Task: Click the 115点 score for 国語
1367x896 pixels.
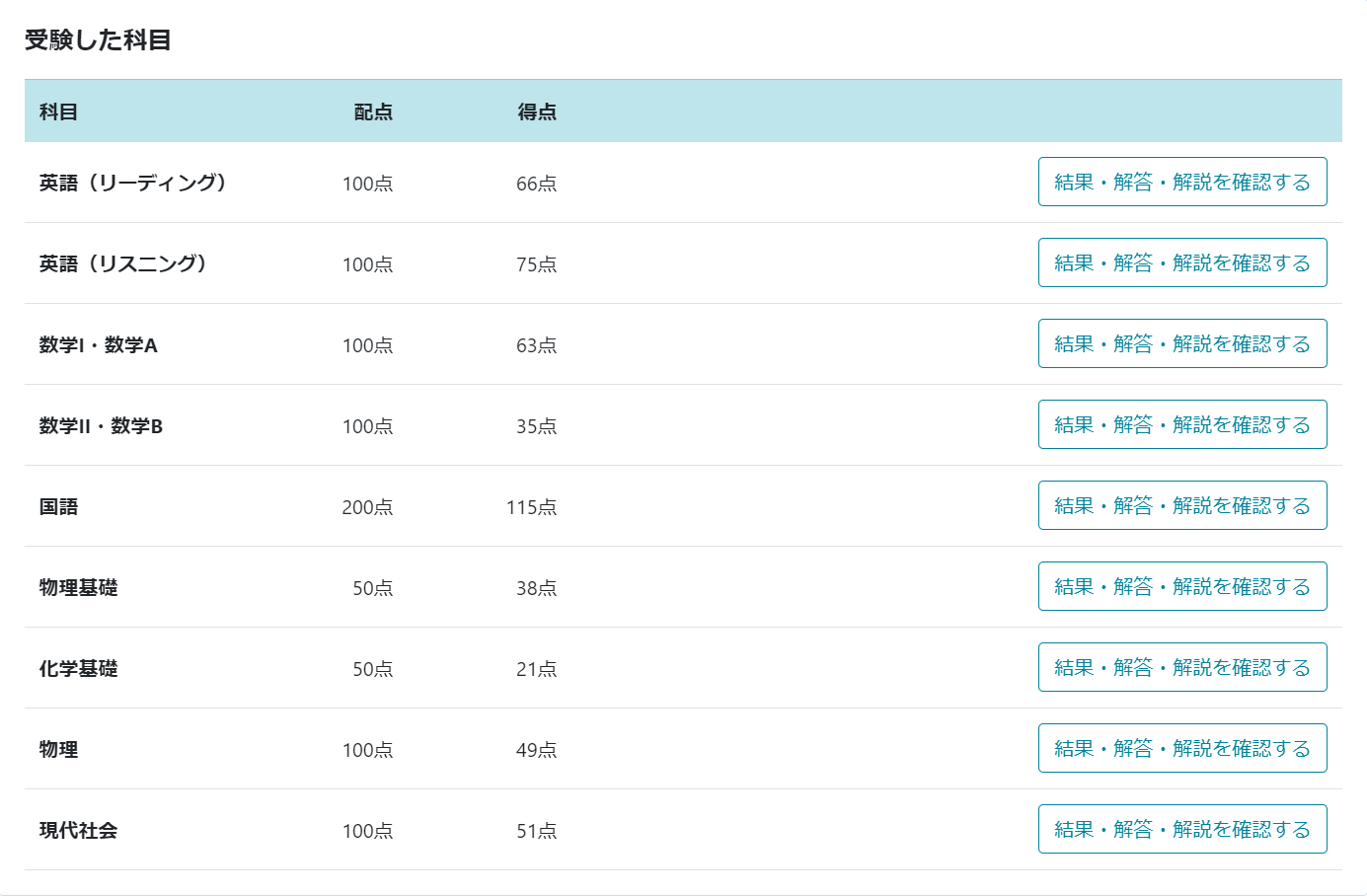Action: coord(531,507)
